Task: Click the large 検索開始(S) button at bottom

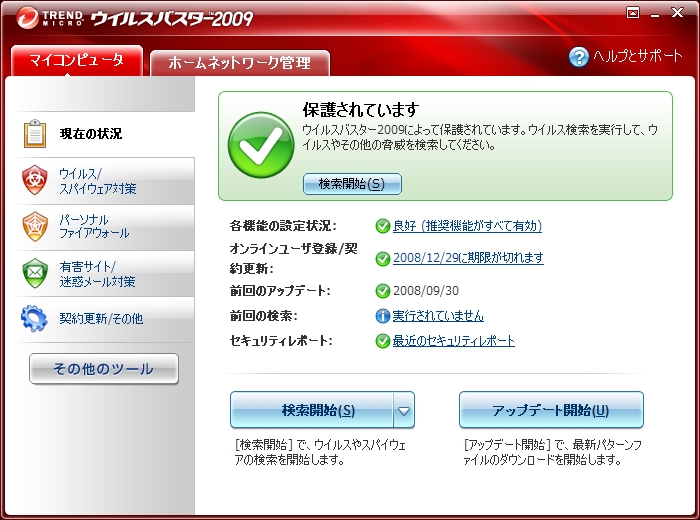Action: 312,410
